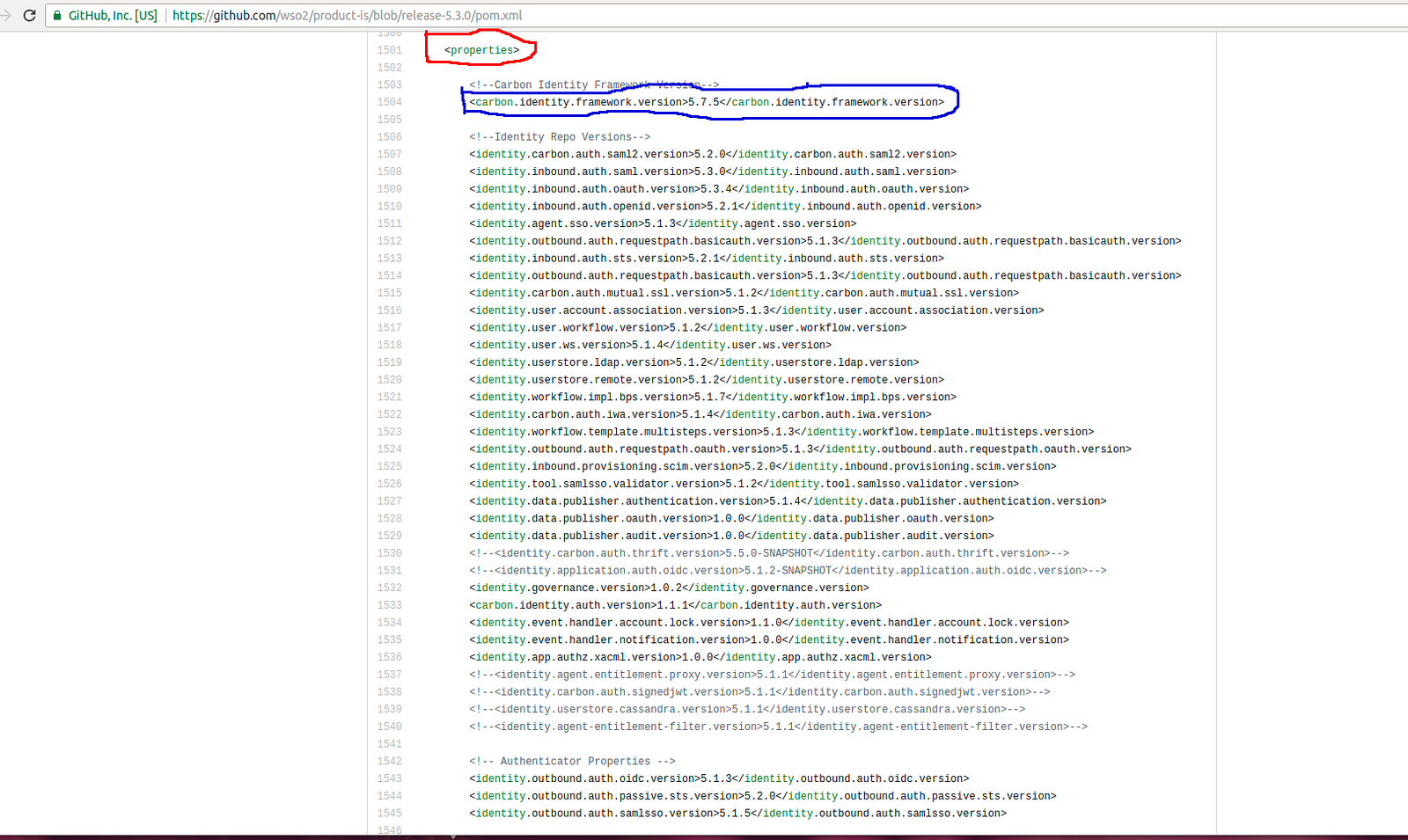The image size is (1408, 840).
Task: Click the commented identity.userstore.cassandra.version line
Action: [x=747, y=710]
